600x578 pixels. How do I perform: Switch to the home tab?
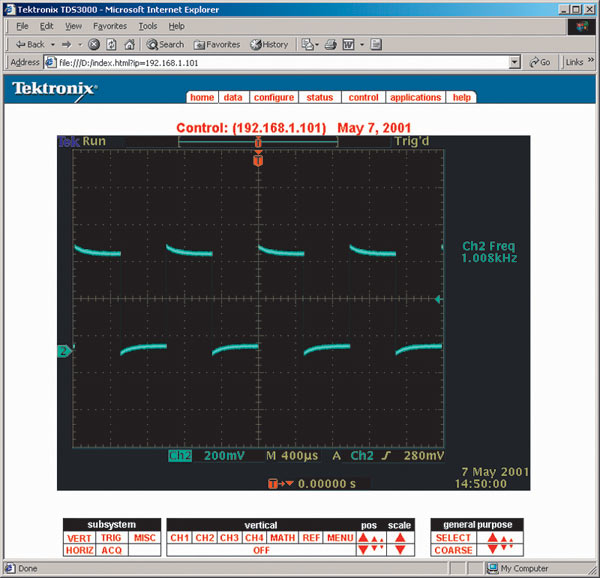click(202, 98)
